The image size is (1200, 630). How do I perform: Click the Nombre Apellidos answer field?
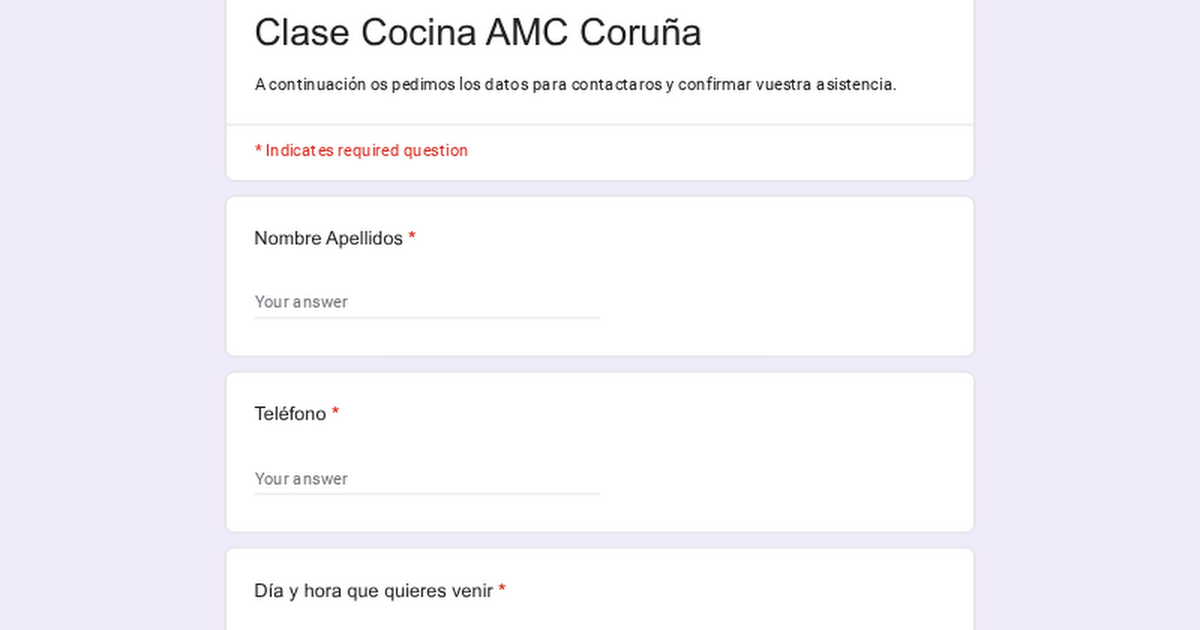pos(426,302)
